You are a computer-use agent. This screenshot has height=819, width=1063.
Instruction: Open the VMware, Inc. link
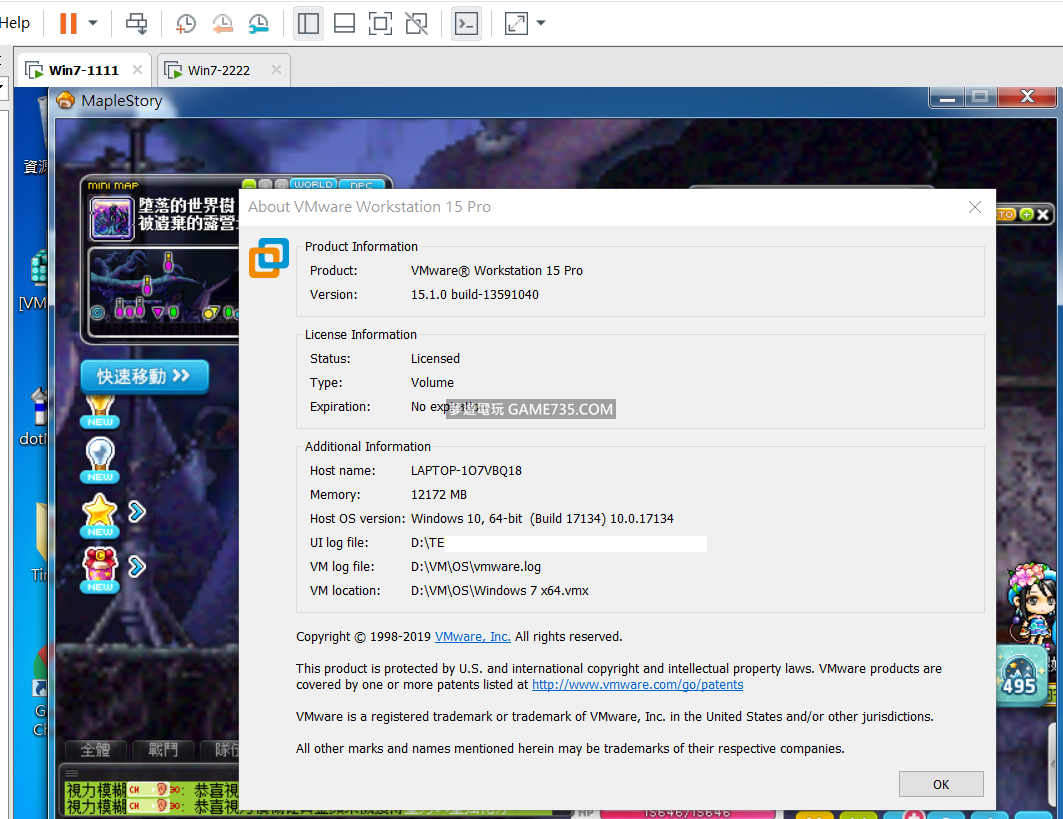click(x=472, y=637)
